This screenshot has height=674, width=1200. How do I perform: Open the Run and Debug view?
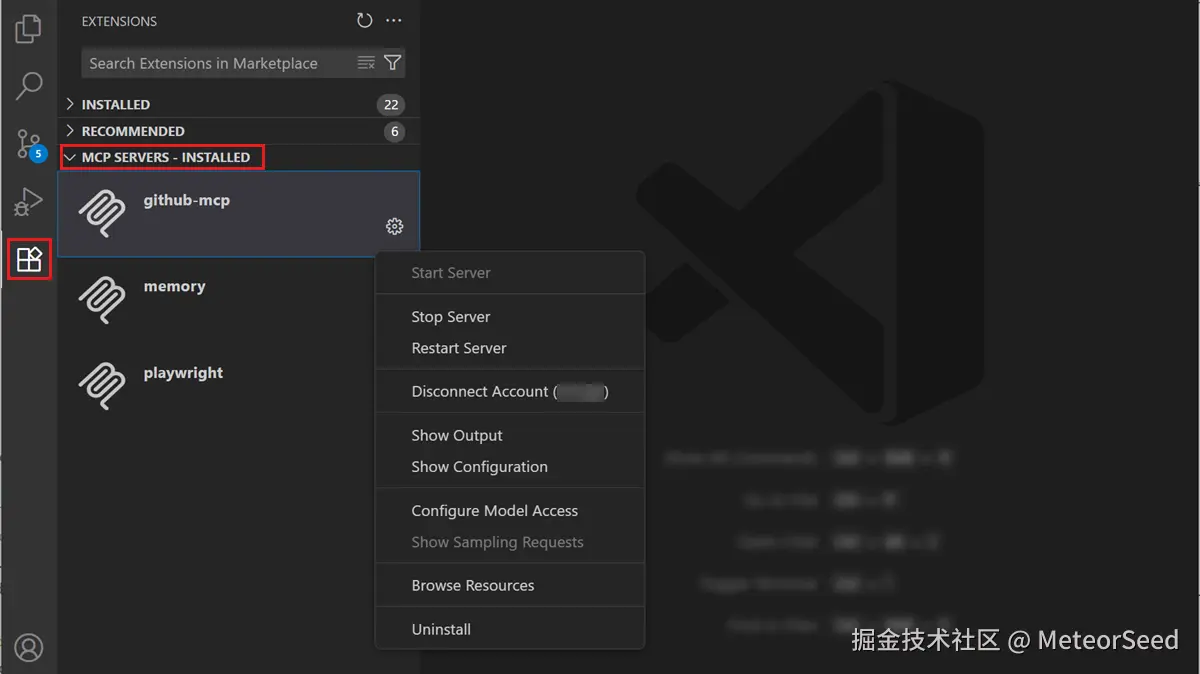29,202
